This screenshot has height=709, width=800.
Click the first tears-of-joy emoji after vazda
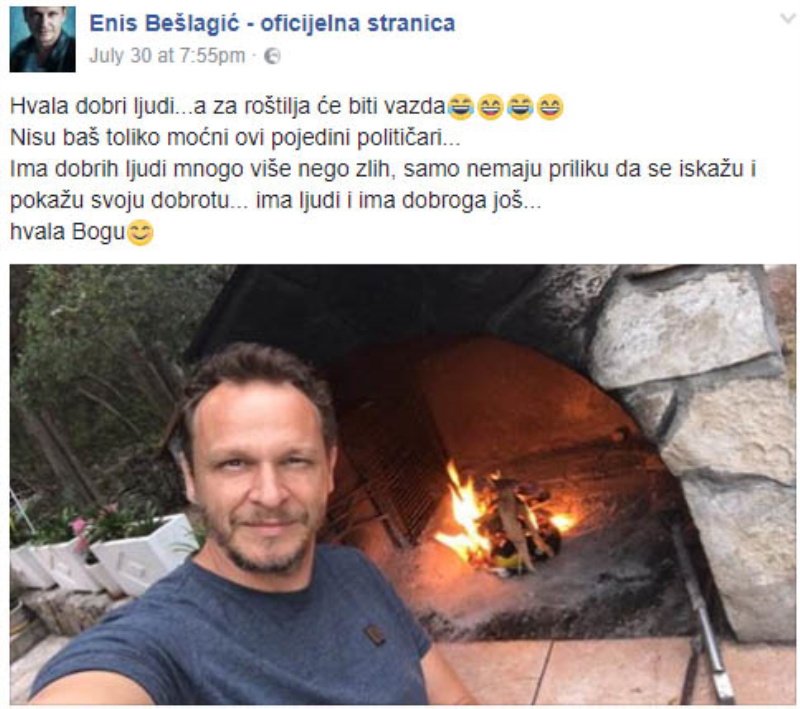coord(461,107)
